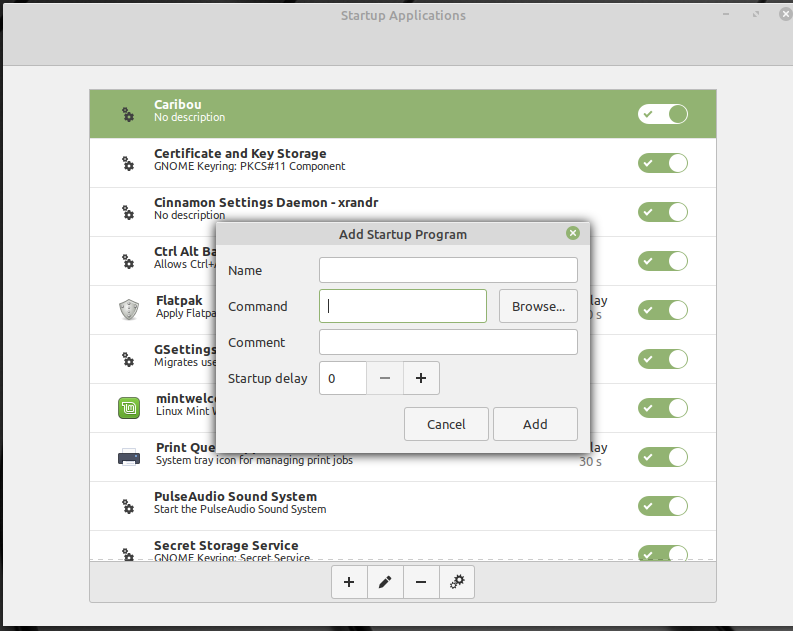Click the plus icon to add startup entry
The image size is (793, 631).
pos(349,582)
